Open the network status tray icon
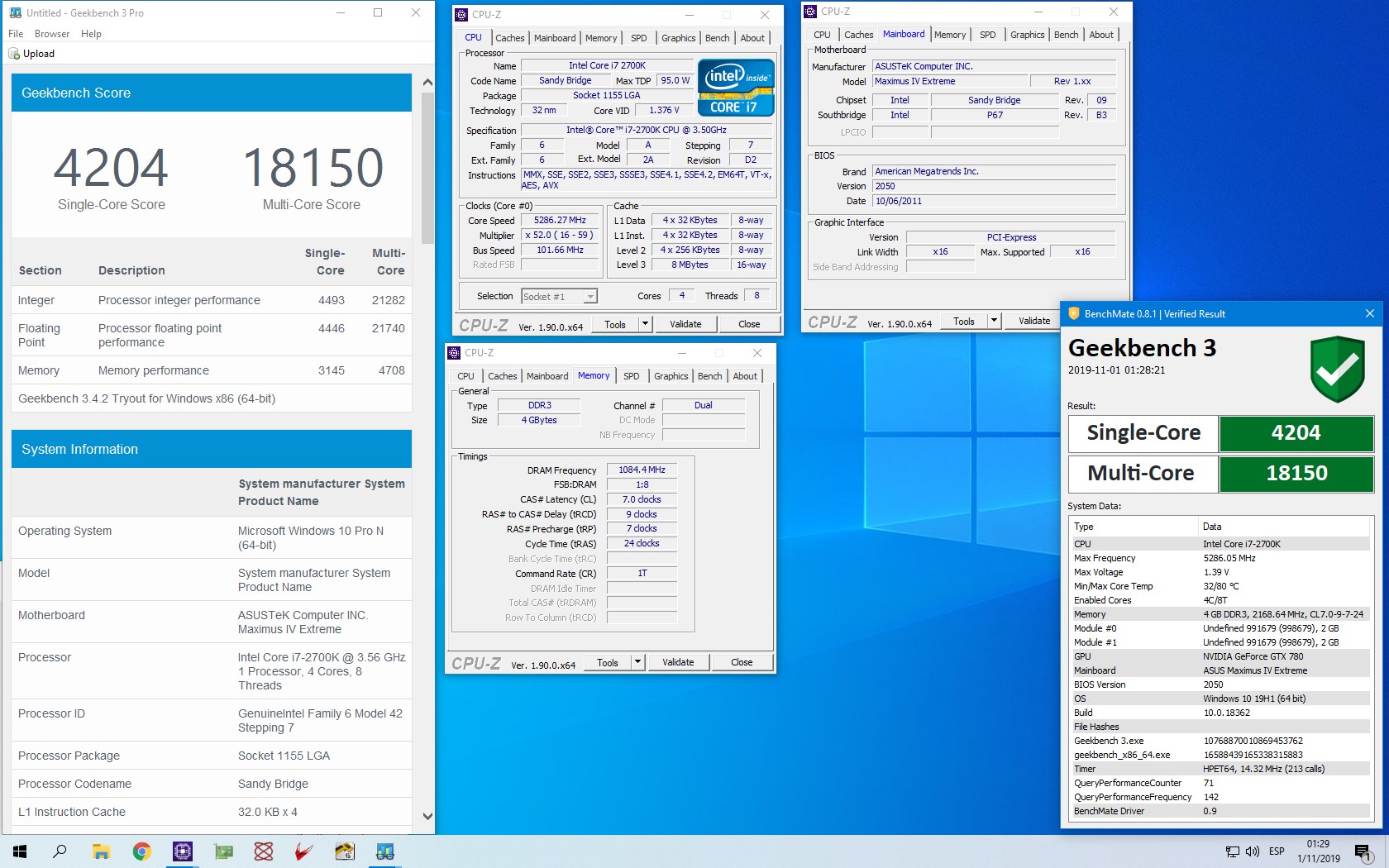 pos(1233,851)
